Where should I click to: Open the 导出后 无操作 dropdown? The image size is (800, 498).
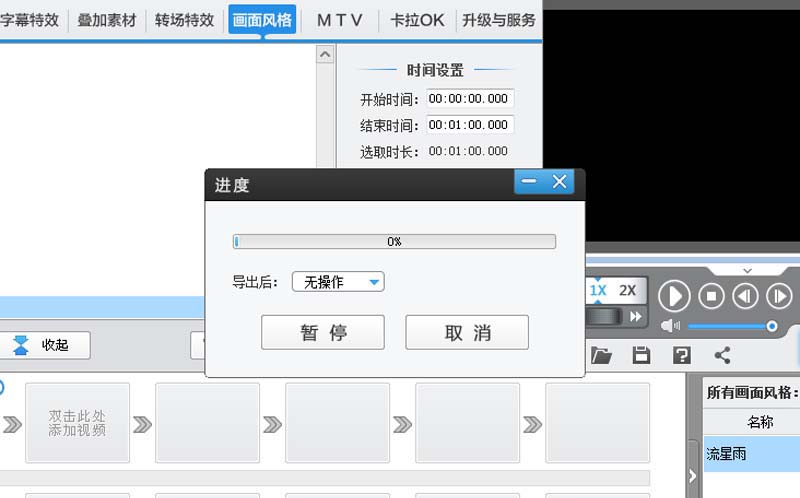pyautogui.click(x=338, y=282)
